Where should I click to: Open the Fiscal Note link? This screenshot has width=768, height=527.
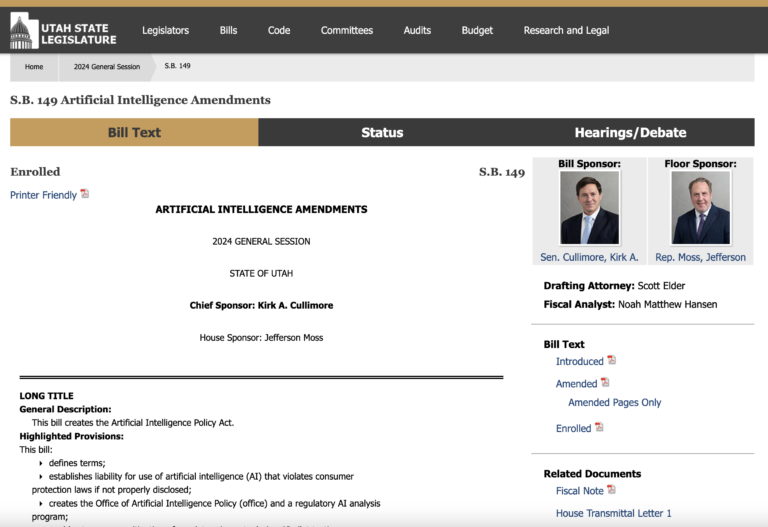(579, 491)
